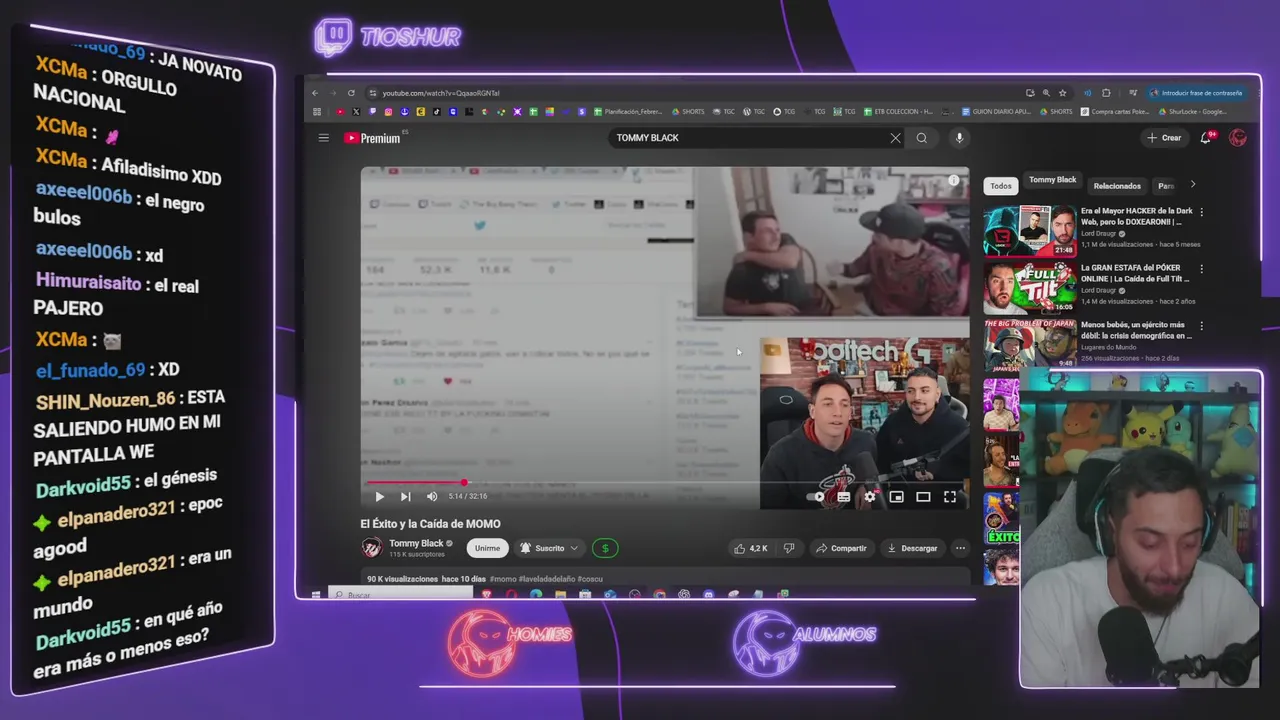This screenshot has height=720, width=1280.
Task: Open Compra cartas Poke bookmark
Action: pyautogui.click(x=1115, y=112)
